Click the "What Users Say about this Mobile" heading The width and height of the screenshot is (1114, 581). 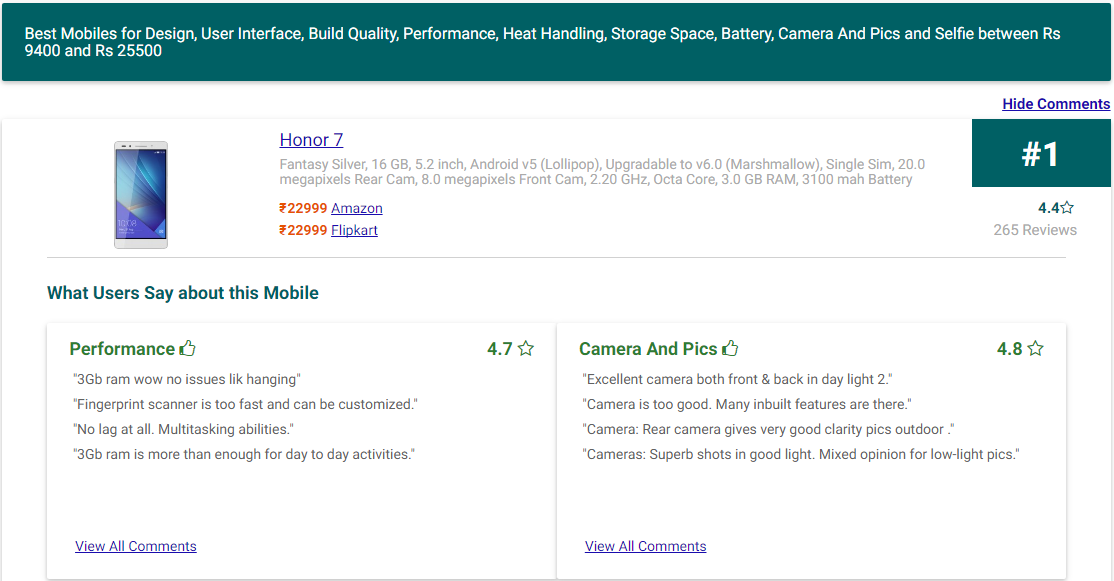(x=183, y=293)
